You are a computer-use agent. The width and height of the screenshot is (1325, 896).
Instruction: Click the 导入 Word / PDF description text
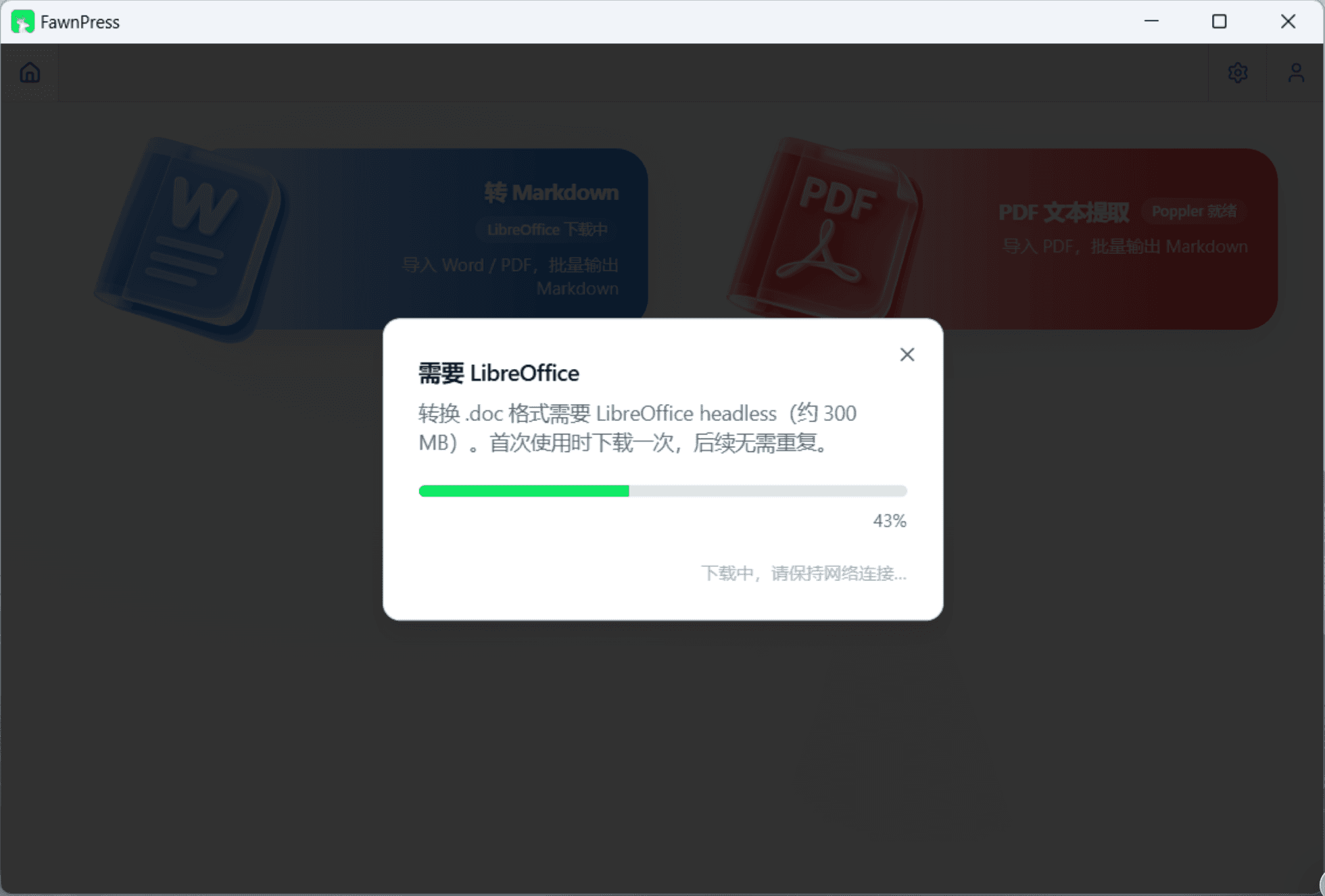point(510,276)
